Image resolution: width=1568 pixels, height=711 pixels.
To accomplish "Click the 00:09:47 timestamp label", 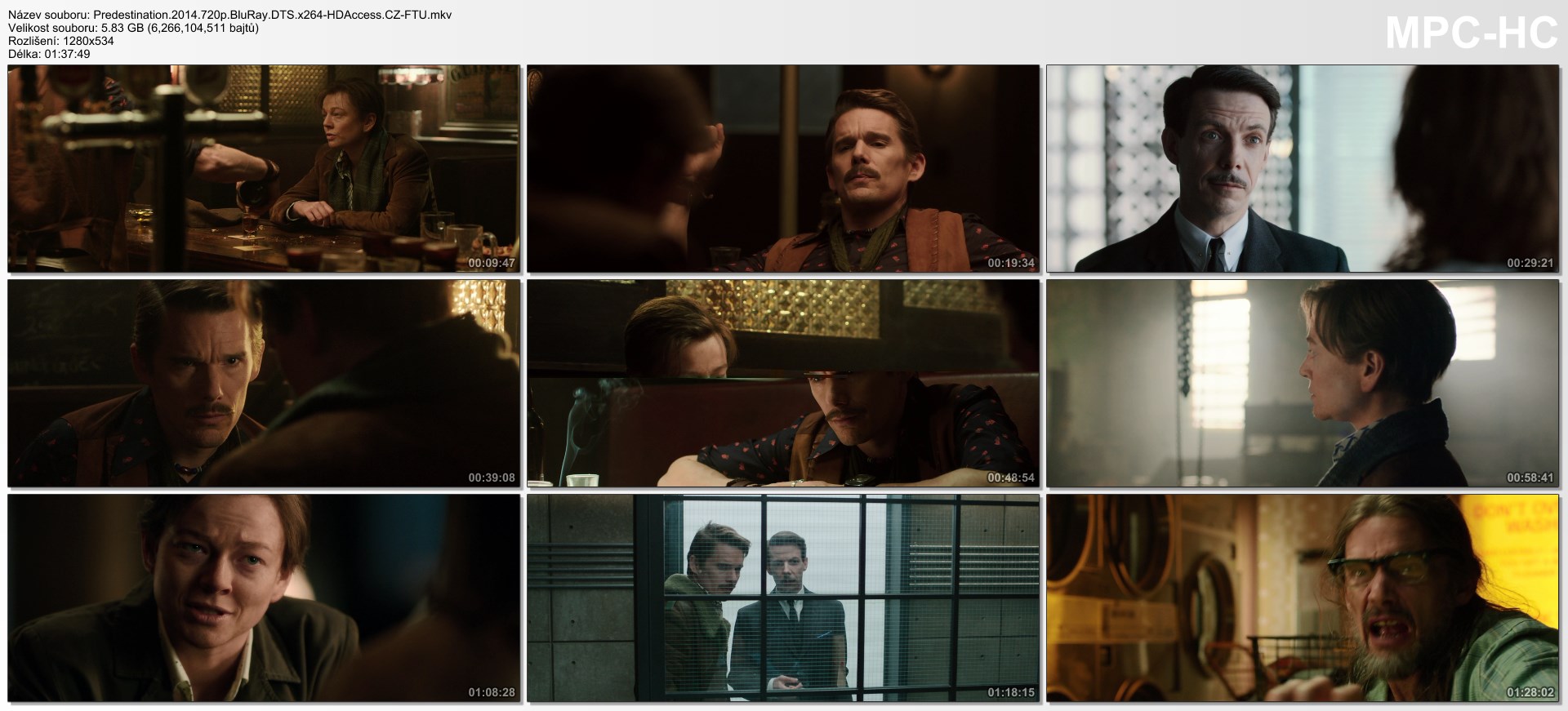I will pos(492,263).
